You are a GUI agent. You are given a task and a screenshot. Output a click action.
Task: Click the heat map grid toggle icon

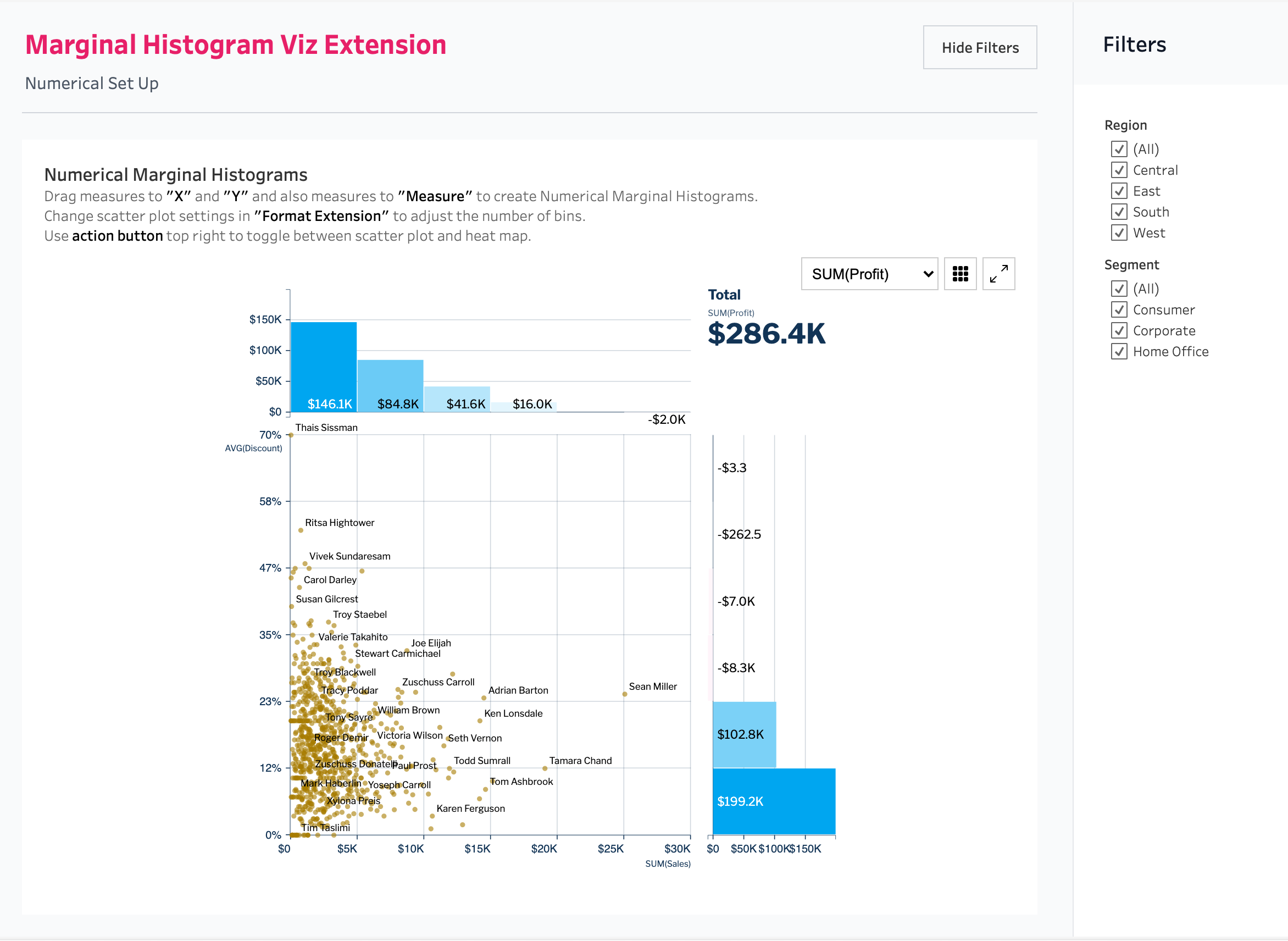pos(960,274)
